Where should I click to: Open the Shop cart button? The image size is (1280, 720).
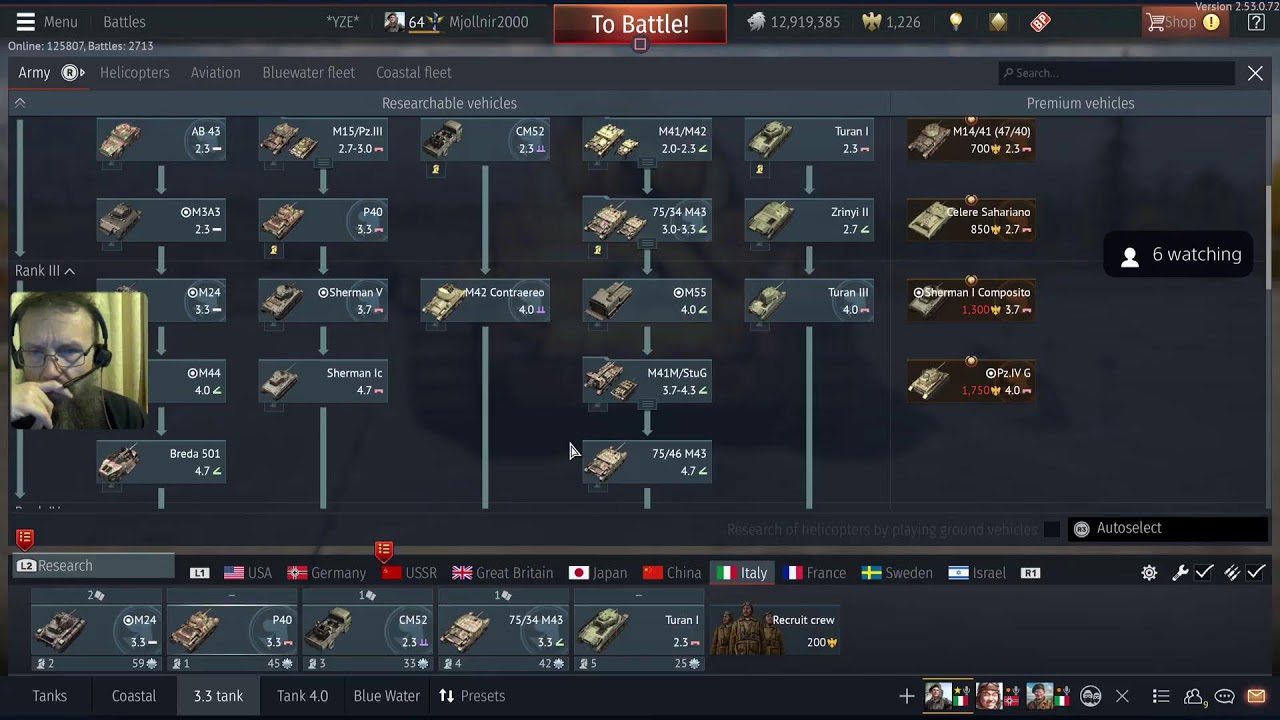click(x=1184, y=22)
